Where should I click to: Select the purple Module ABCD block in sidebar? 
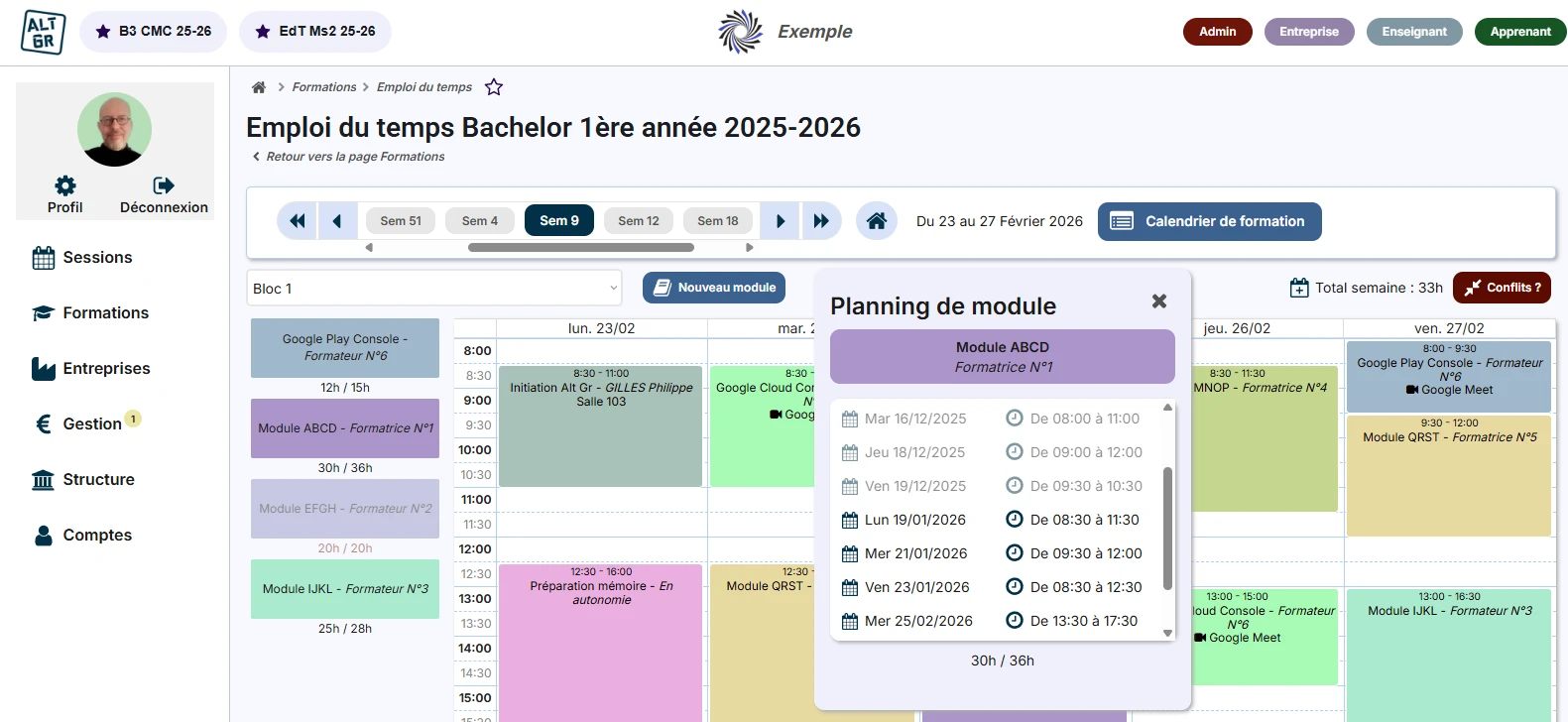(x=345, y=428)
